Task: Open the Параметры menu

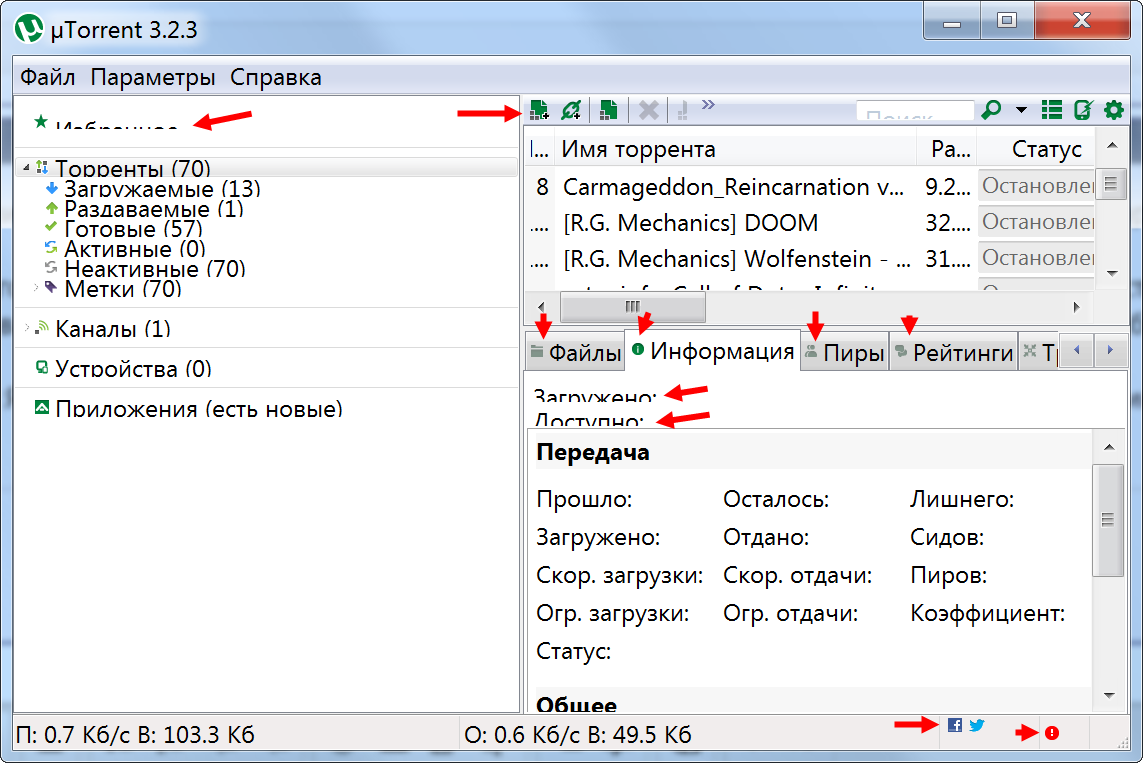Action: click(155, 76)
